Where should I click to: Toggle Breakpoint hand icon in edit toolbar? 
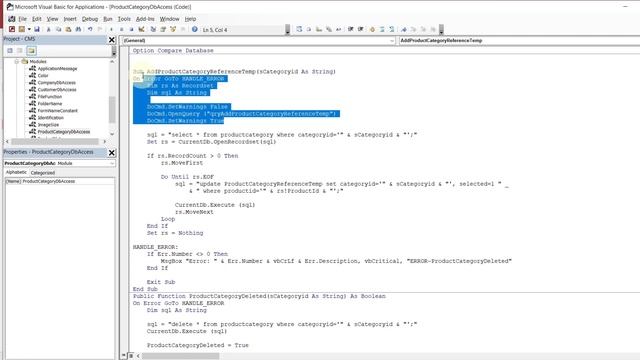coord(372,29)
